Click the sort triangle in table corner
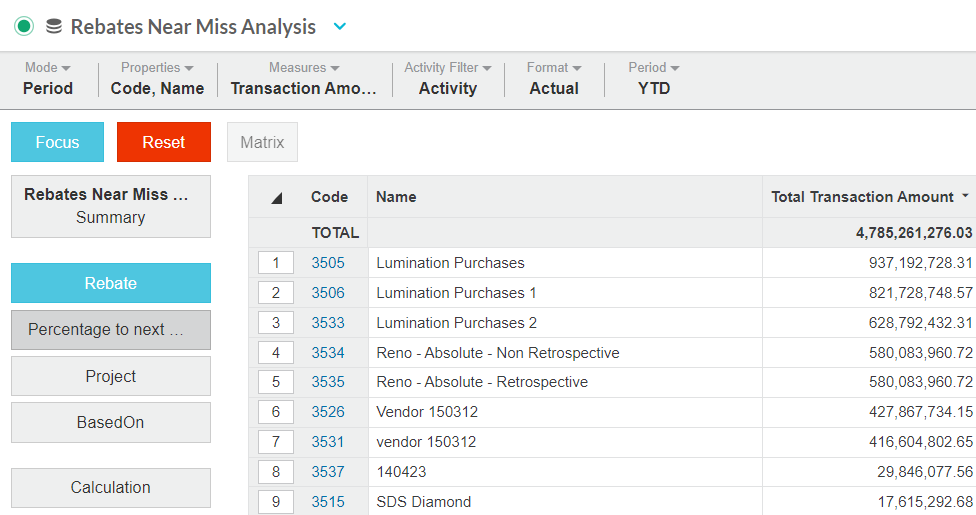976x515 pixels. [x=277, y=198]
